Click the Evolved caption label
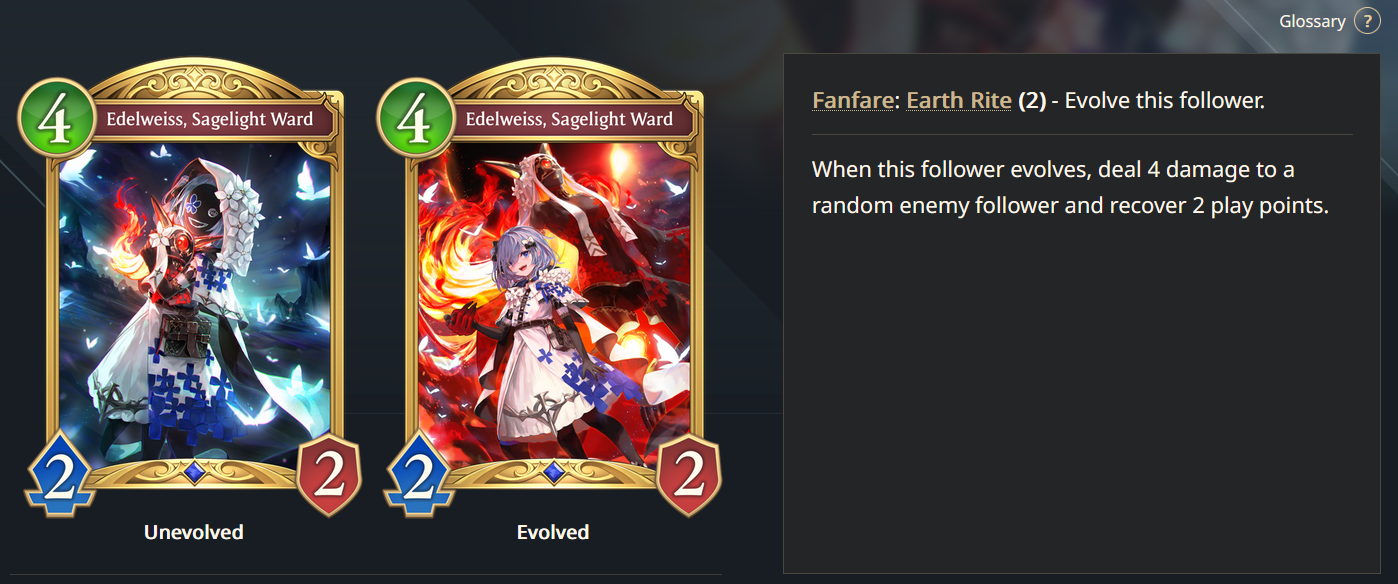 click(x=553, y=532)
